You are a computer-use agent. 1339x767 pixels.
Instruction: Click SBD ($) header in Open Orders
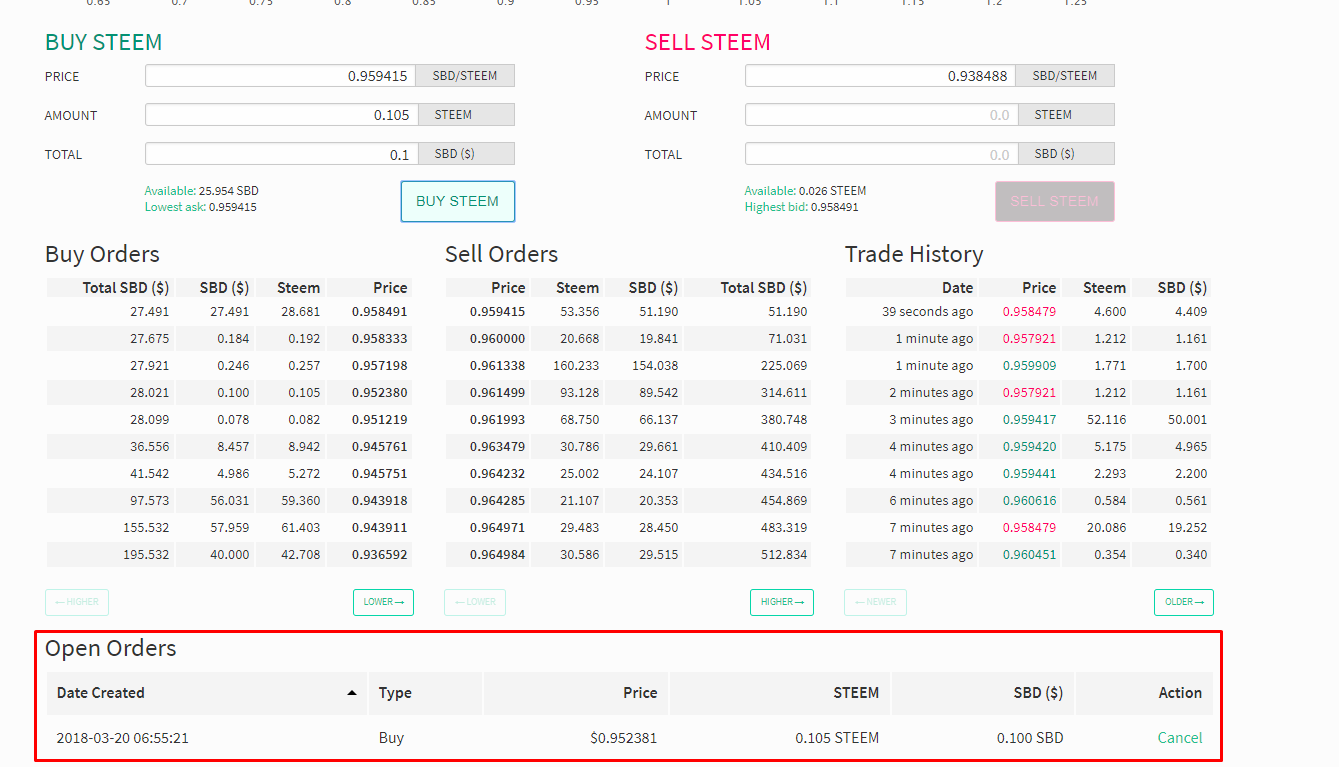pos(984,693)
